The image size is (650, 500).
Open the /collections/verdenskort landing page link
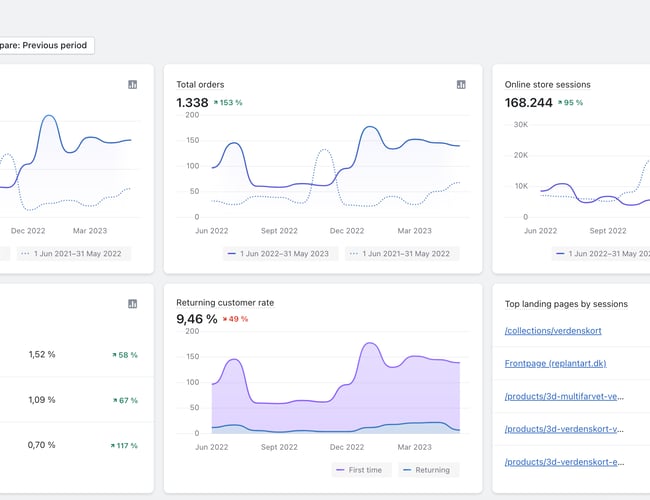(x=553, y=331)
